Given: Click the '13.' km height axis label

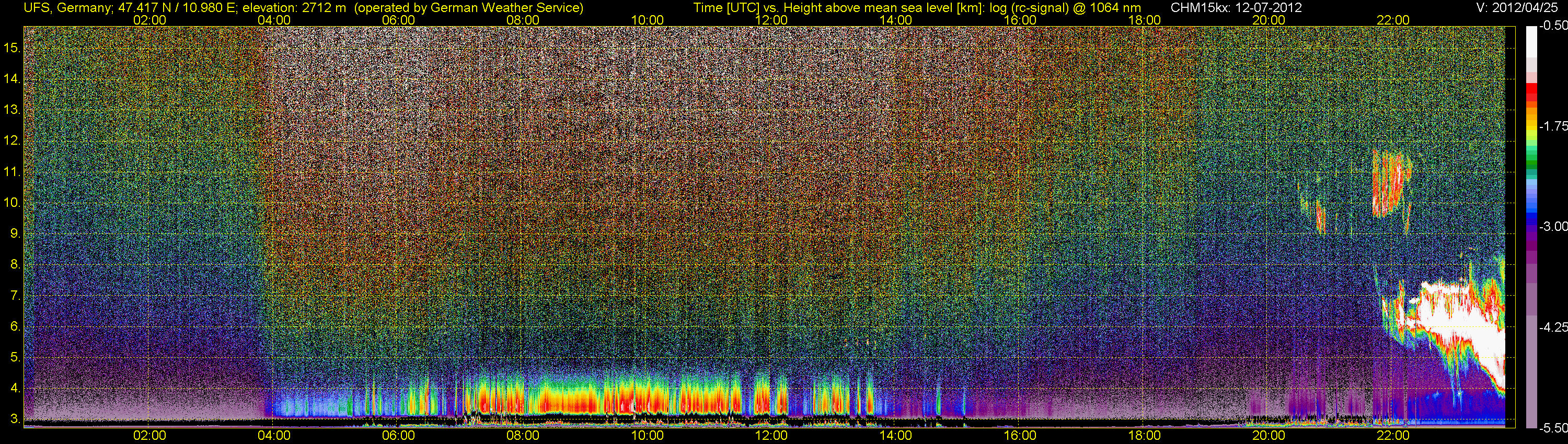Looking at the screenshot, I should [11, 110].
